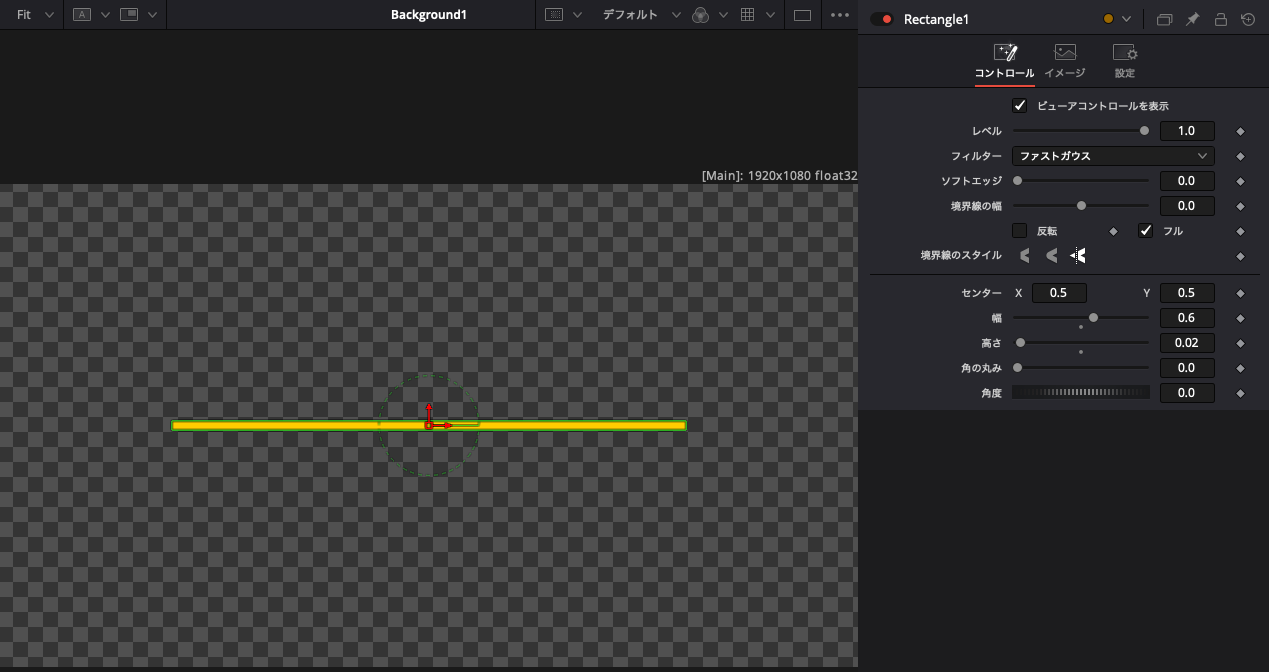The image size is (1269, 672).
Task: Add a keyframe for センター
Action: coord(1240,293)
